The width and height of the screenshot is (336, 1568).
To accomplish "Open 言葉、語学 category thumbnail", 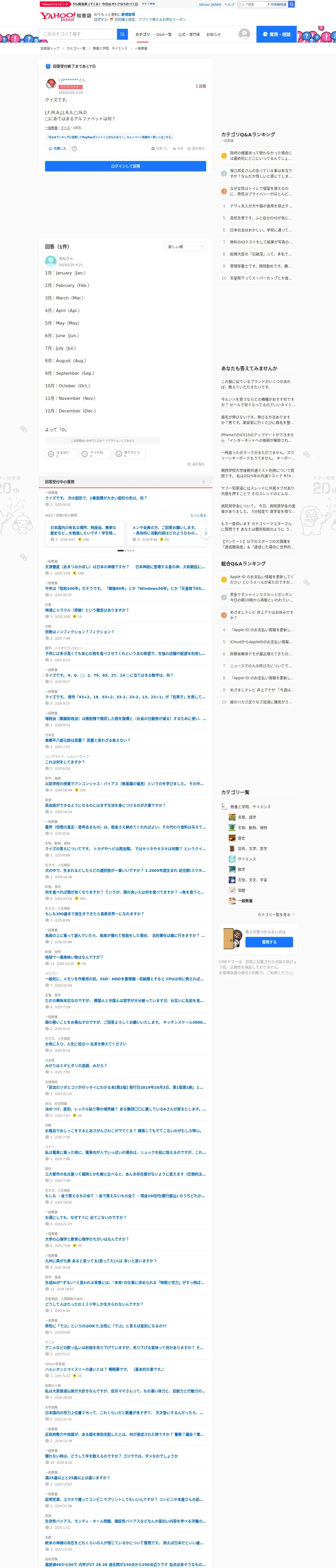I will 232,817.
